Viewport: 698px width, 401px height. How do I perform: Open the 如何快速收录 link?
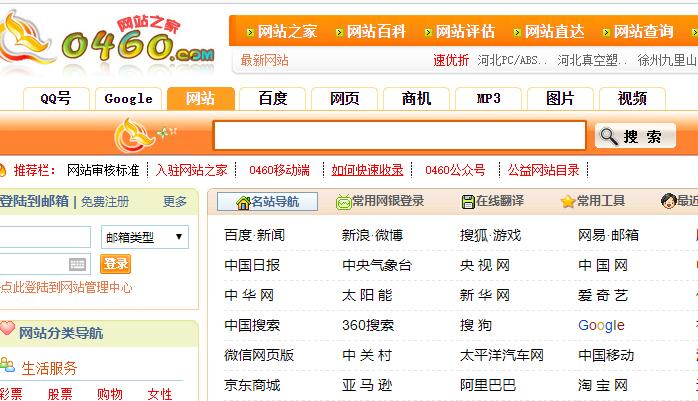tap(367, 170)
